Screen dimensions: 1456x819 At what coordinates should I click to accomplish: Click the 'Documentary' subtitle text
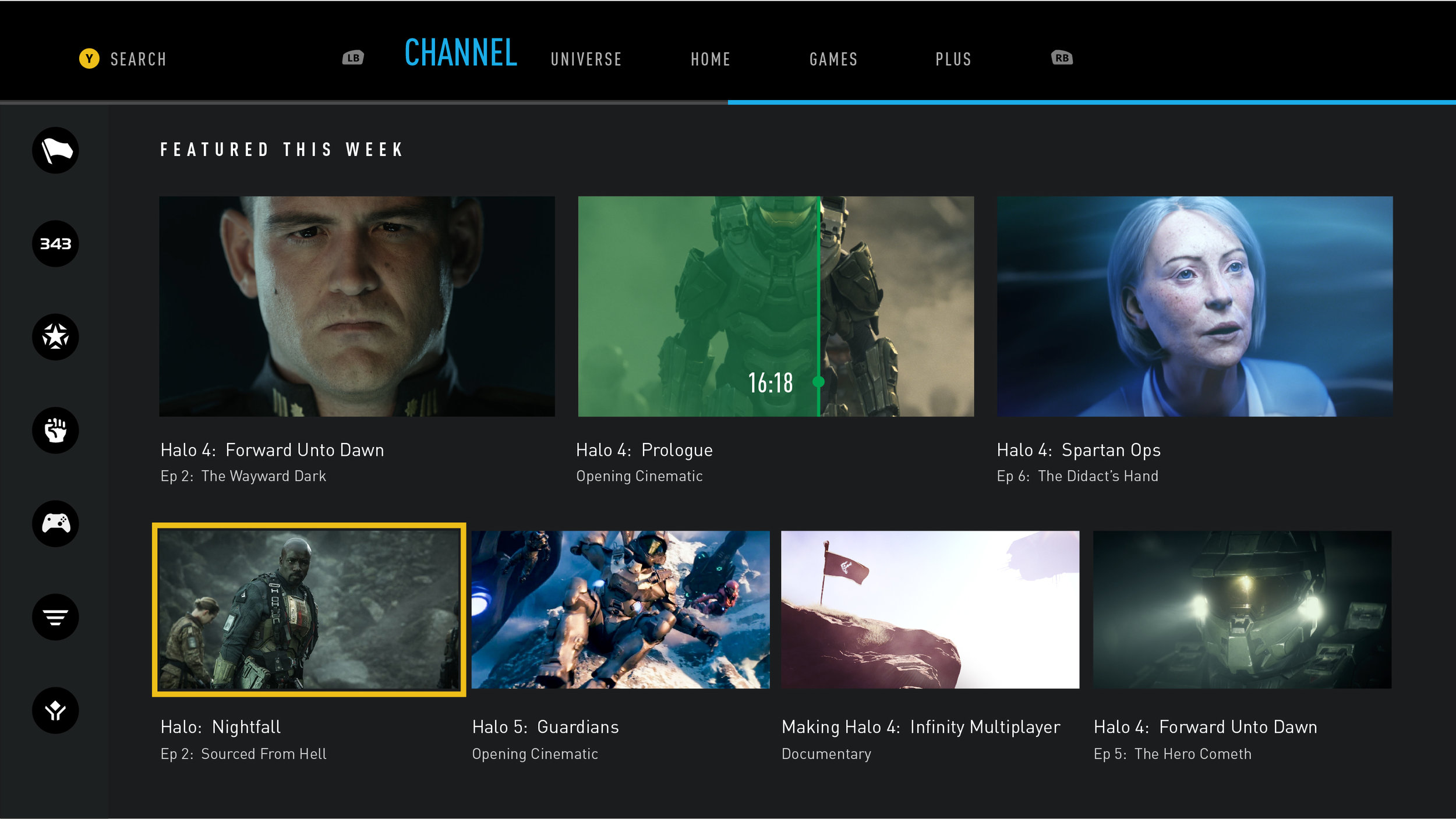point(826,754)
